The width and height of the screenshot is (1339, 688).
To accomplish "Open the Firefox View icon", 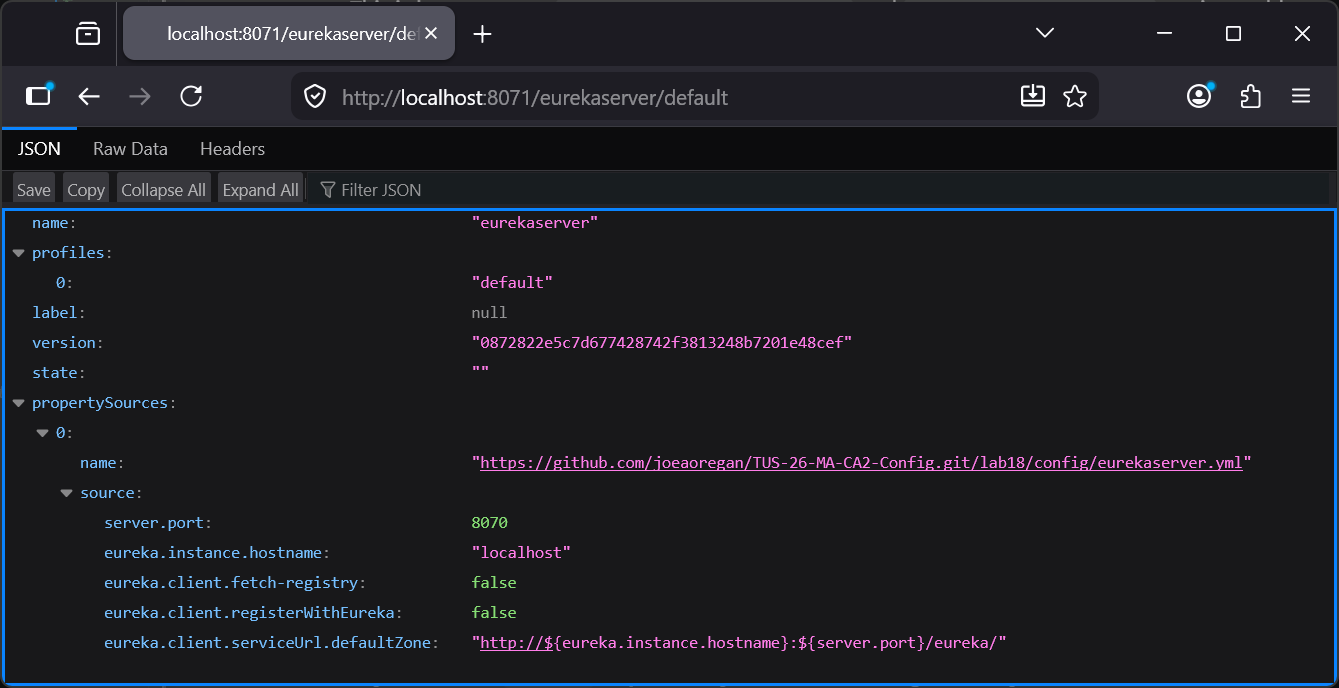I will 88,34.
